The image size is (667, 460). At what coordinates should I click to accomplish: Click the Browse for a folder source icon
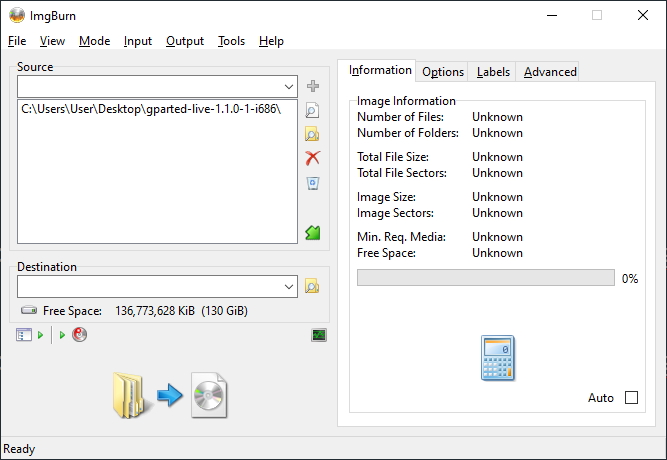pyautogui.click(x=312, y=134)
